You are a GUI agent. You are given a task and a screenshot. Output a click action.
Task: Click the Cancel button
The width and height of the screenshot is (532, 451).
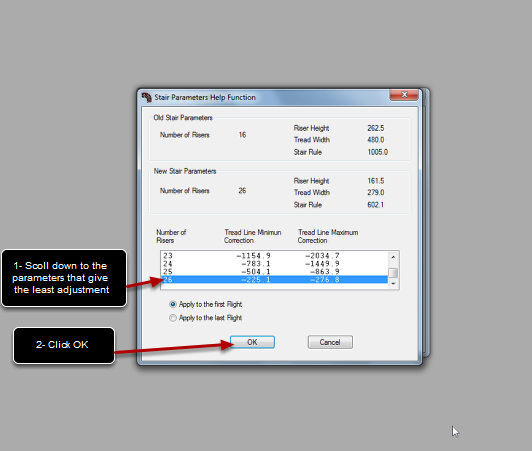[x=330, y=342]
